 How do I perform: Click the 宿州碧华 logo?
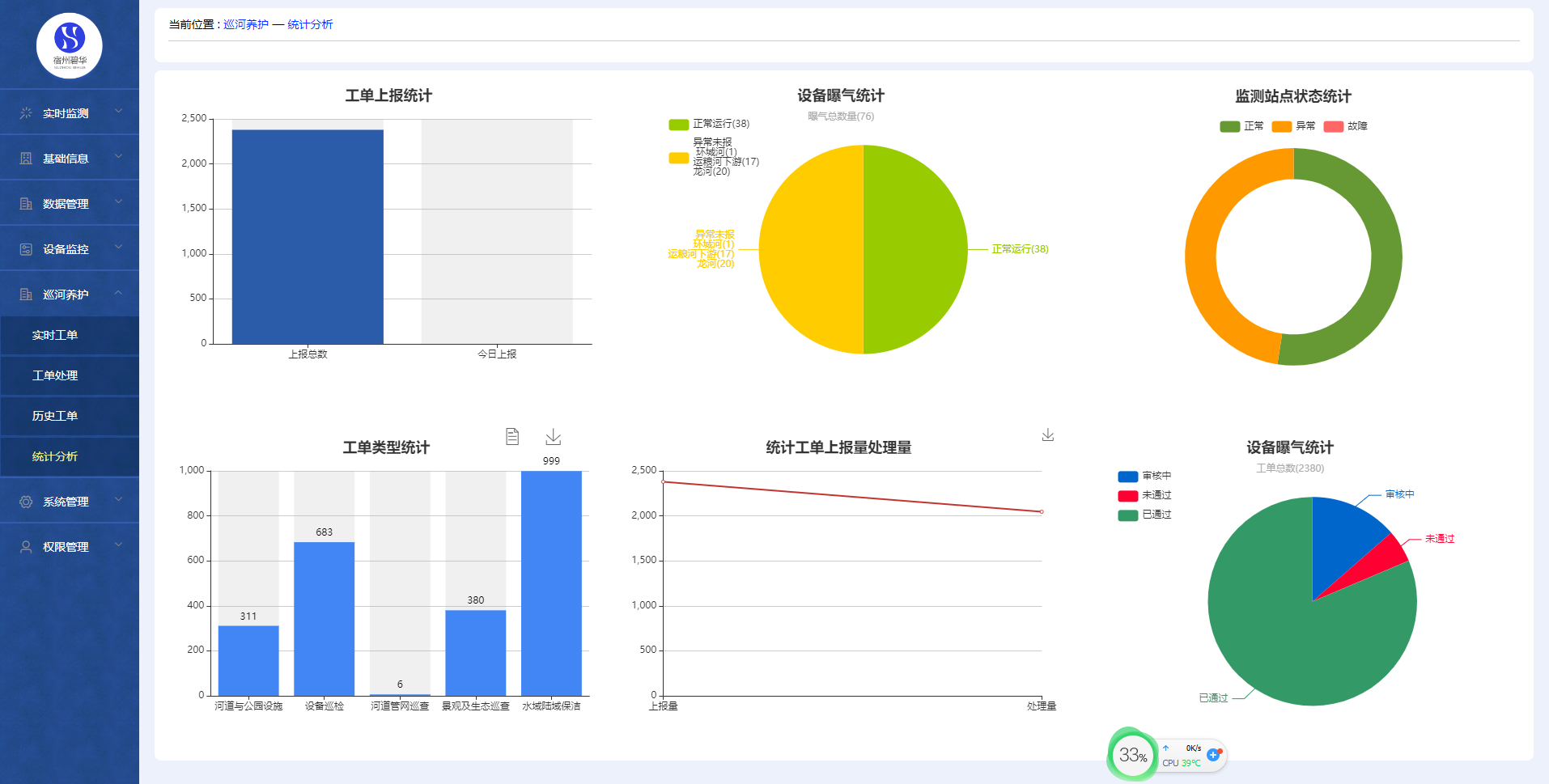pos(70,45)
